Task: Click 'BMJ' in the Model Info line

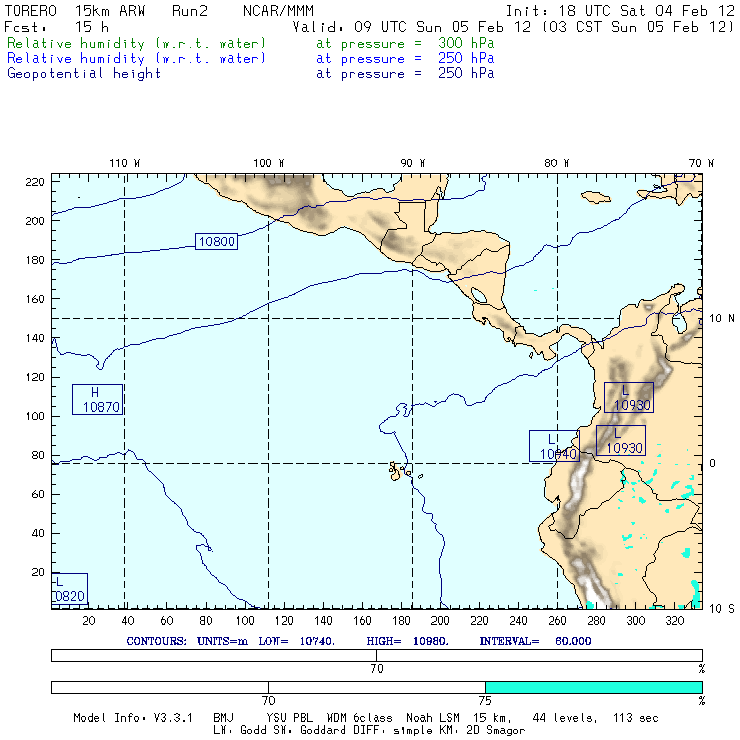Action: coord(223,718)
